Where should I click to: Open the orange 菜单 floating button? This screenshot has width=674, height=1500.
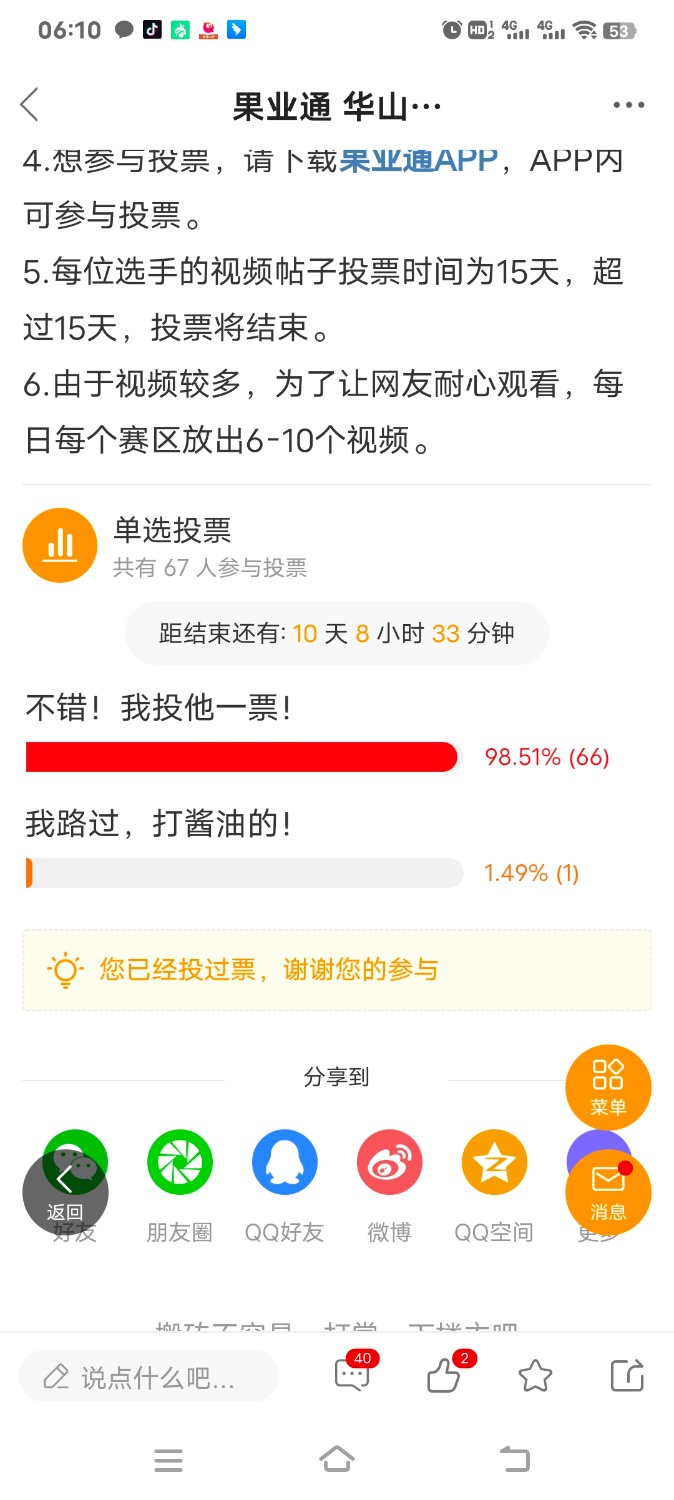(608, 1087)
